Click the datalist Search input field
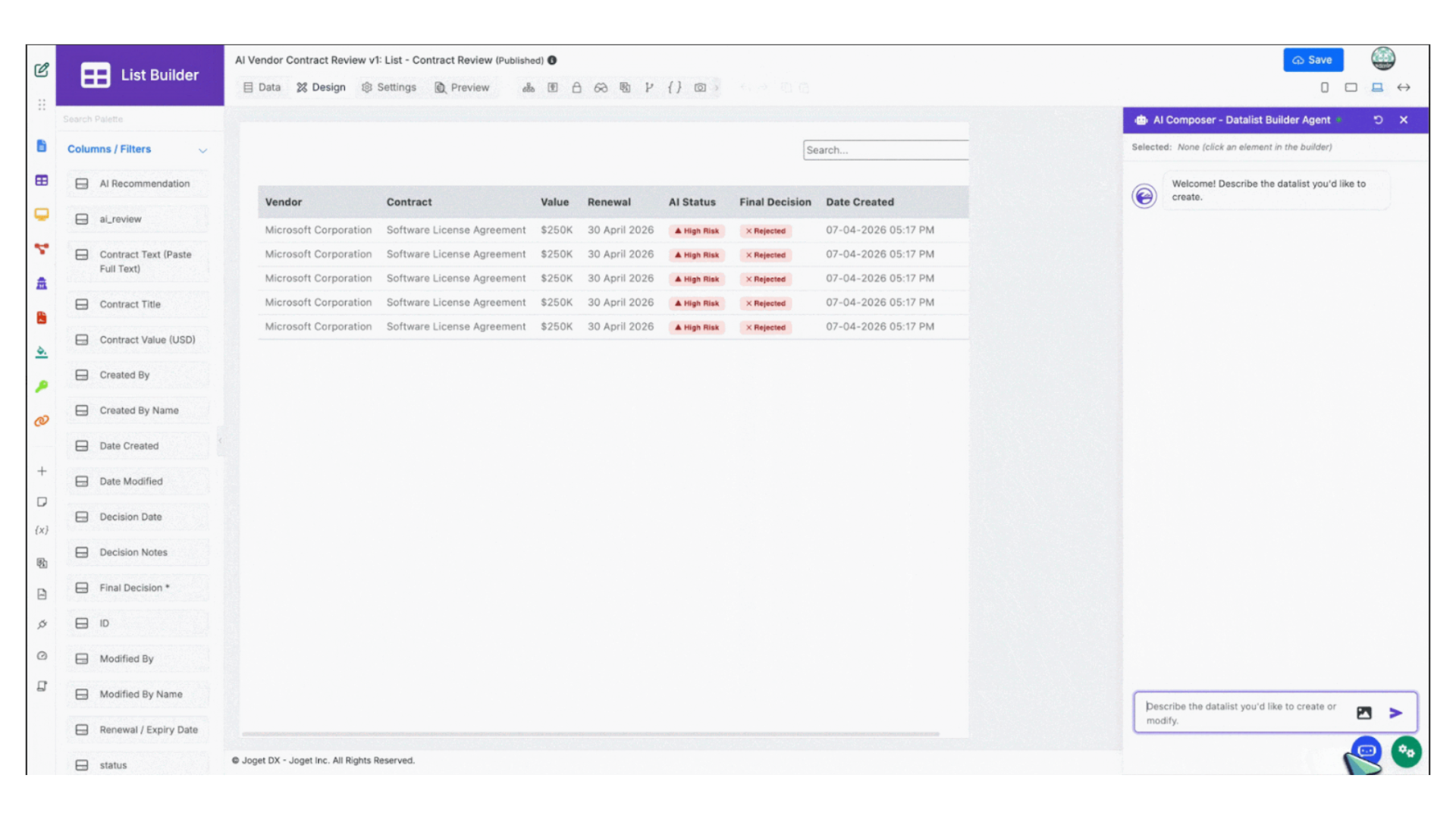Viewport: 1456px width, 819px height. pos(885,150)
